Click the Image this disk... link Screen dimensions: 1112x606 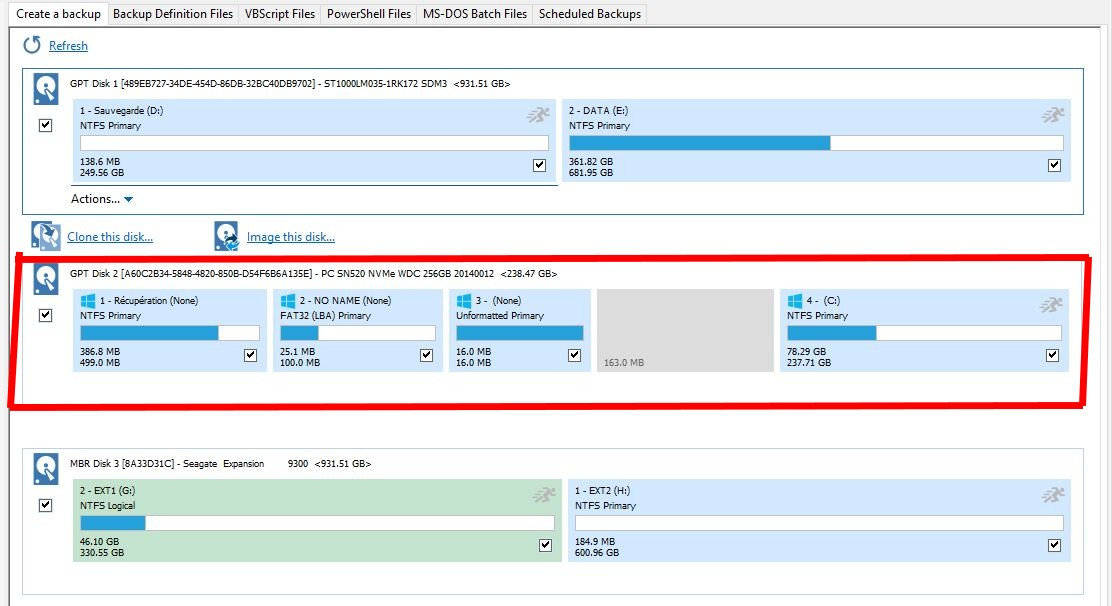point(291,237)
